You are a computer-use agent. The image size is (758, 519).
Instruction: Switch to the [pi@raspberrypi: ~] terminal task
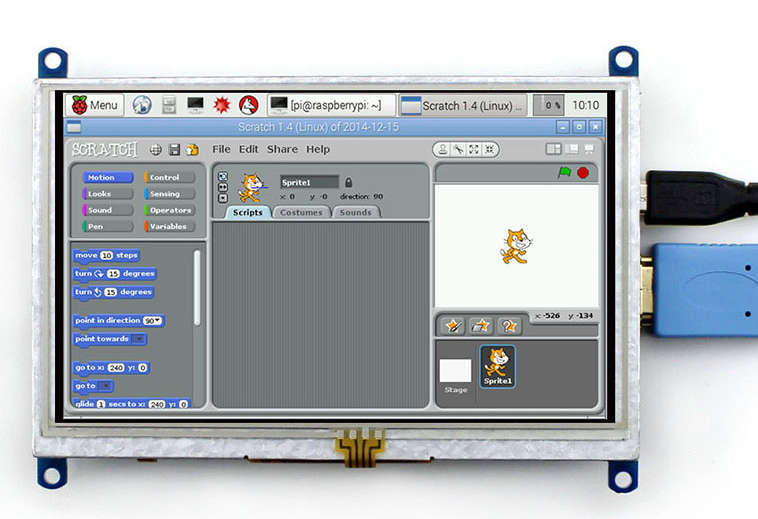pyautogui.click(x=331, y=105)
